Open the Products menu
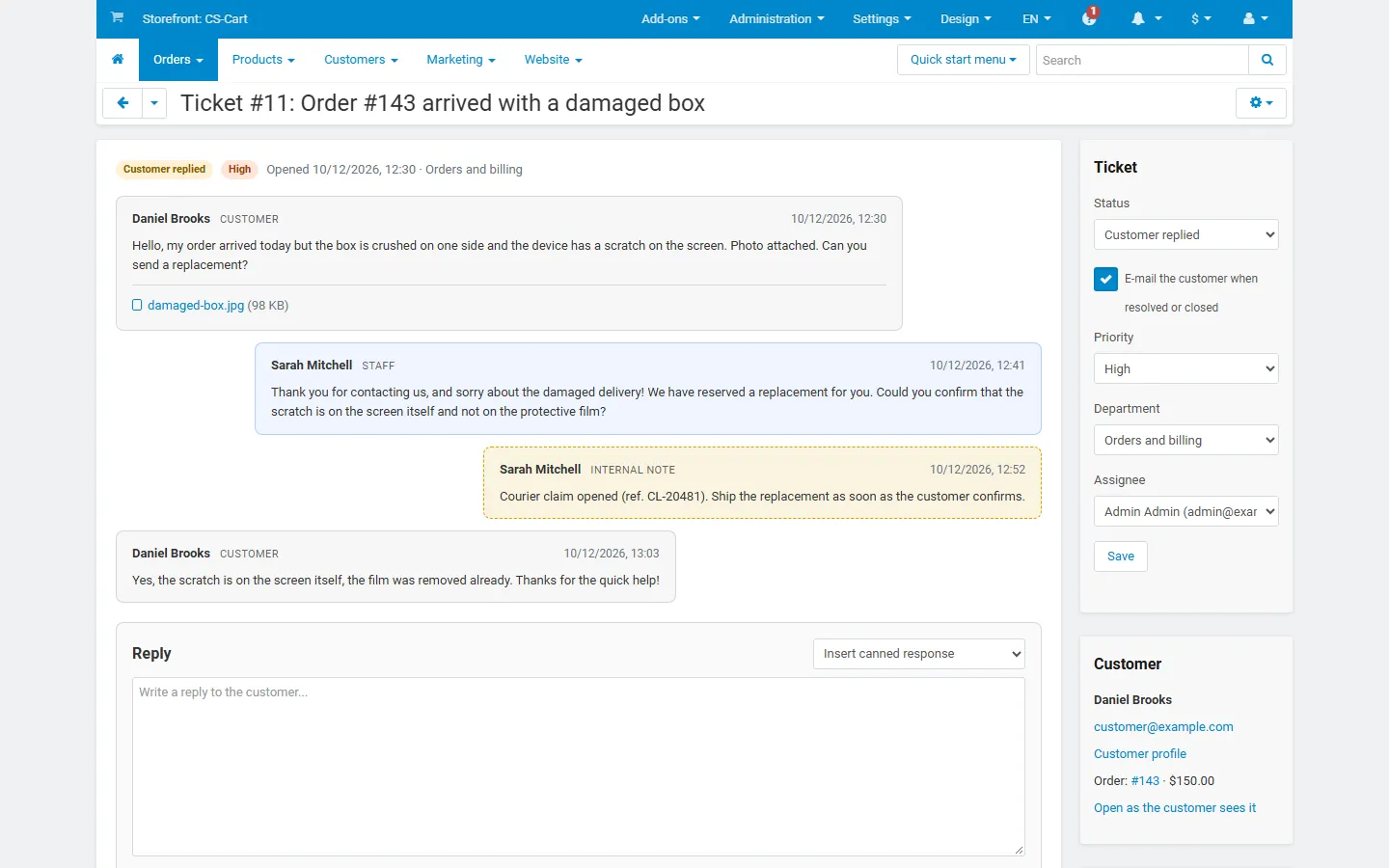The image size is (1389, 868). (x=263, y=60)
